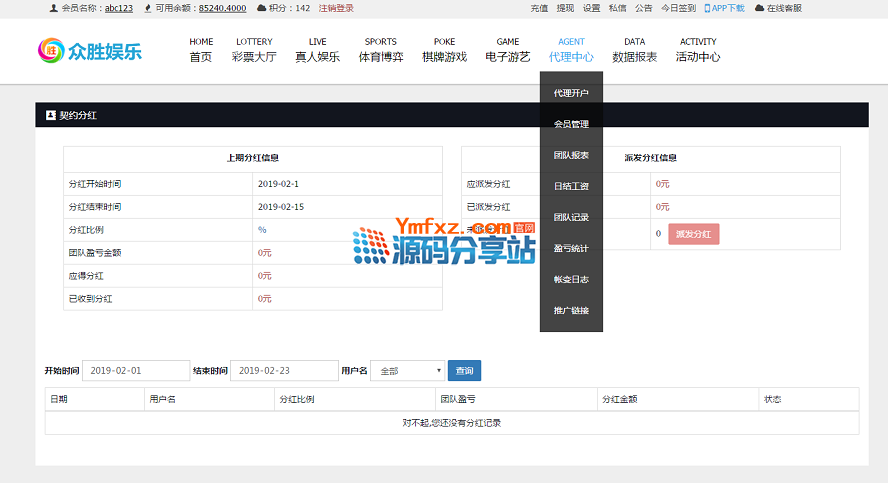Click the cloud icon beside 在线客服
Image resolution: width=888 pixels, height=483 pixels.
point(759,8)
